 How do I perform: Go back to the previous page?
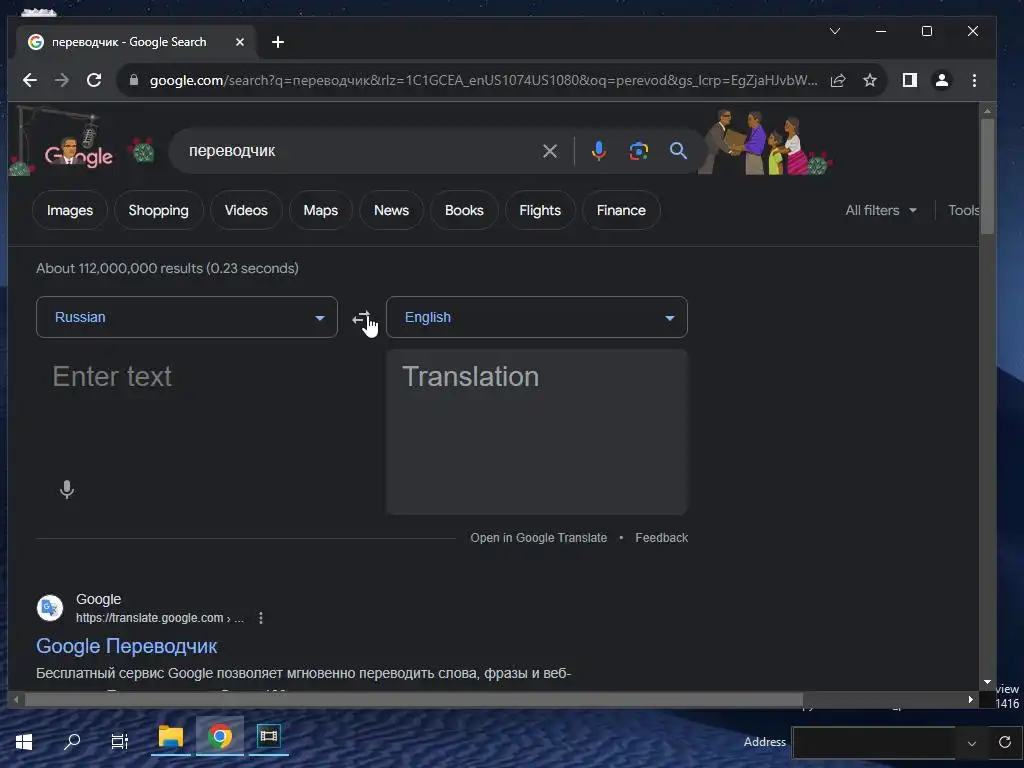30,80
